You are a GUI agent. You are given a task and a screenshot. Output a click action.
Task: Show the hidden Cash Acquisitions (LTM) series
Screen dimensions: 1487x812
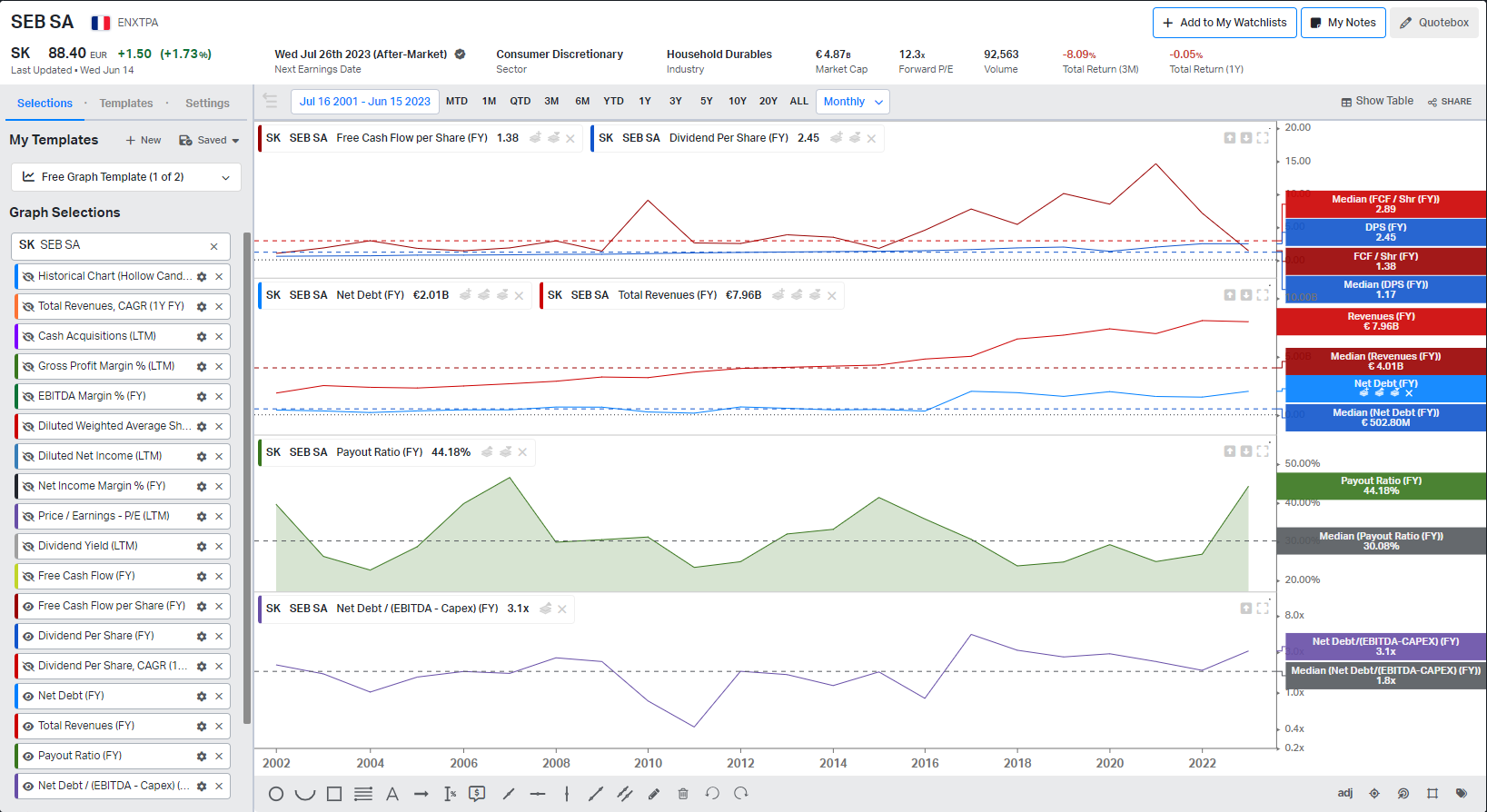click(28, 337)
